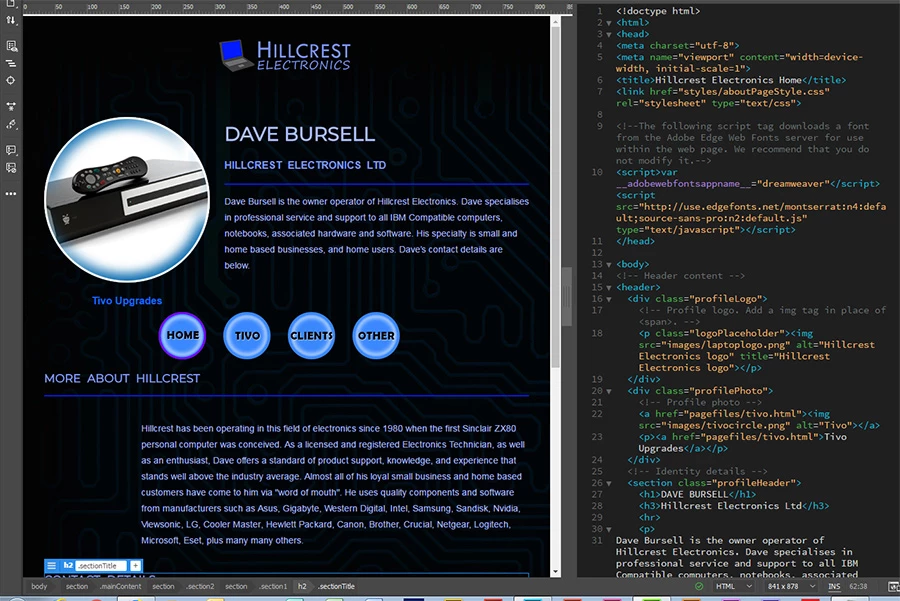900x601 pixels.
Task: Select h2 in the tag selector
Action: [x=302, y=586]
